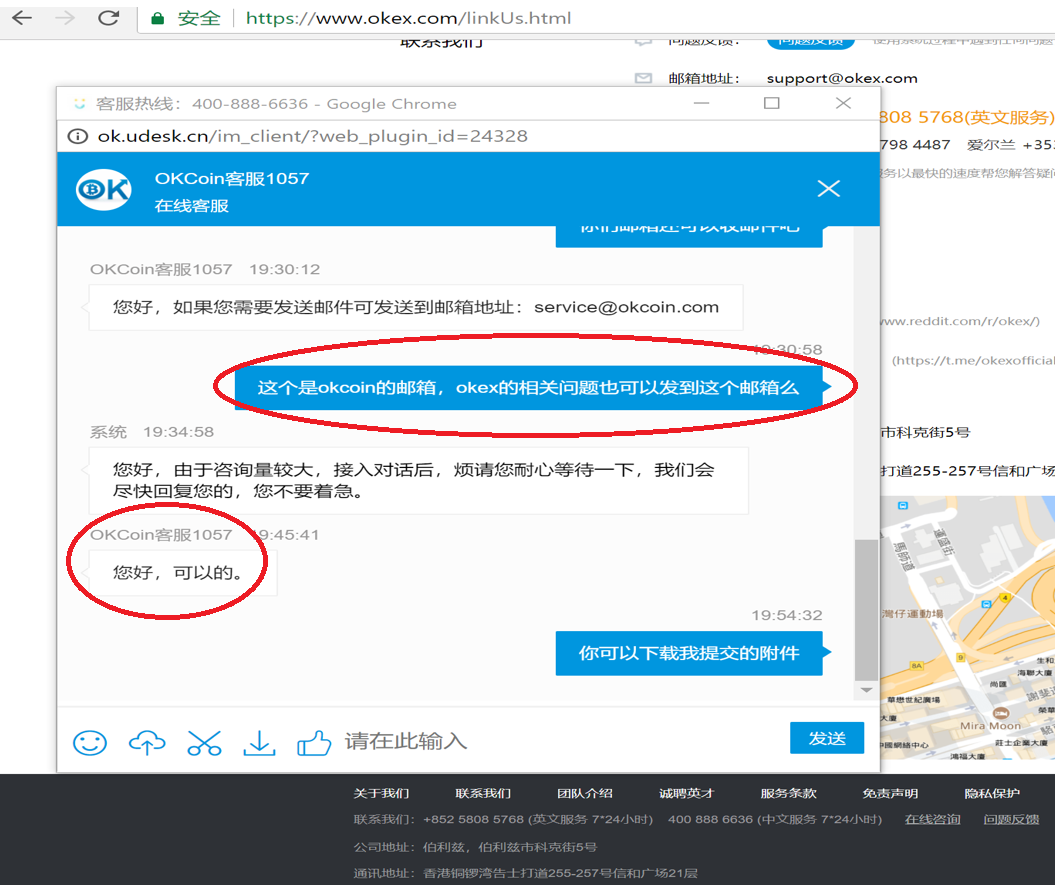Click the thumbs-up rating icon
Viewport: 1055px width, 885px height.
[314, 741]
